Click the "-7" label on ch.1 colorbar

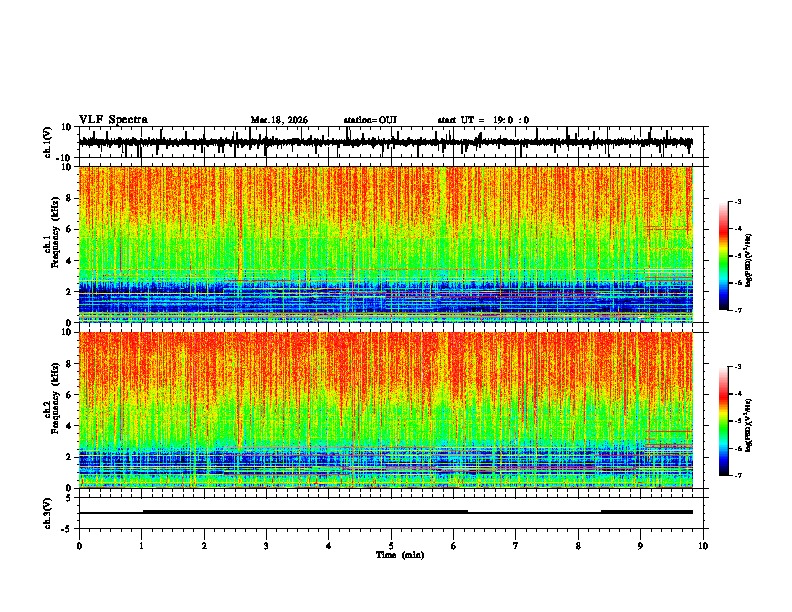[738, 310]
